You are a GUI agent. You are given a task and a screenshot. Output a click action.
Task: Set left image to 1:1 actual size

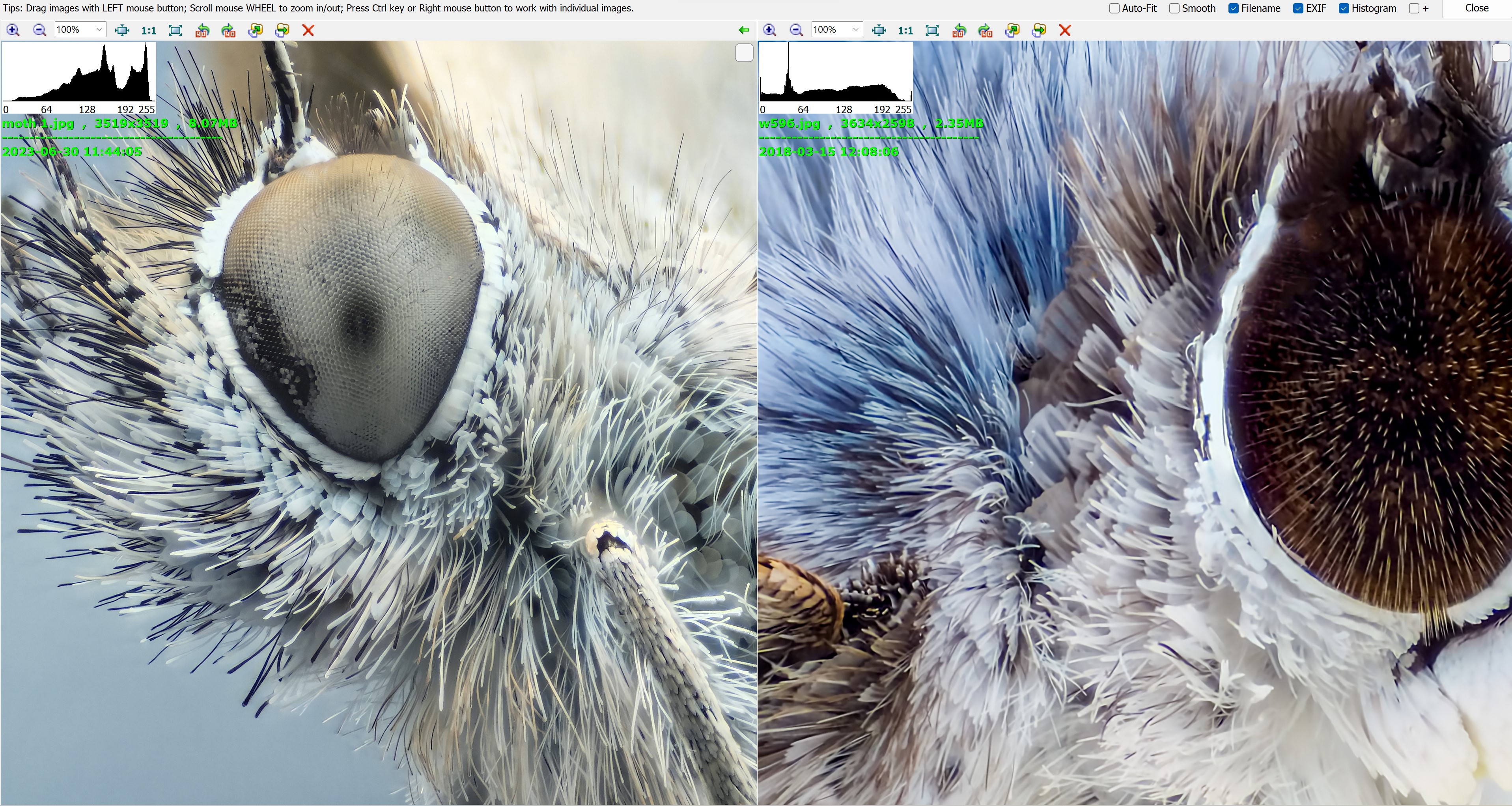(x=149, y=30)
